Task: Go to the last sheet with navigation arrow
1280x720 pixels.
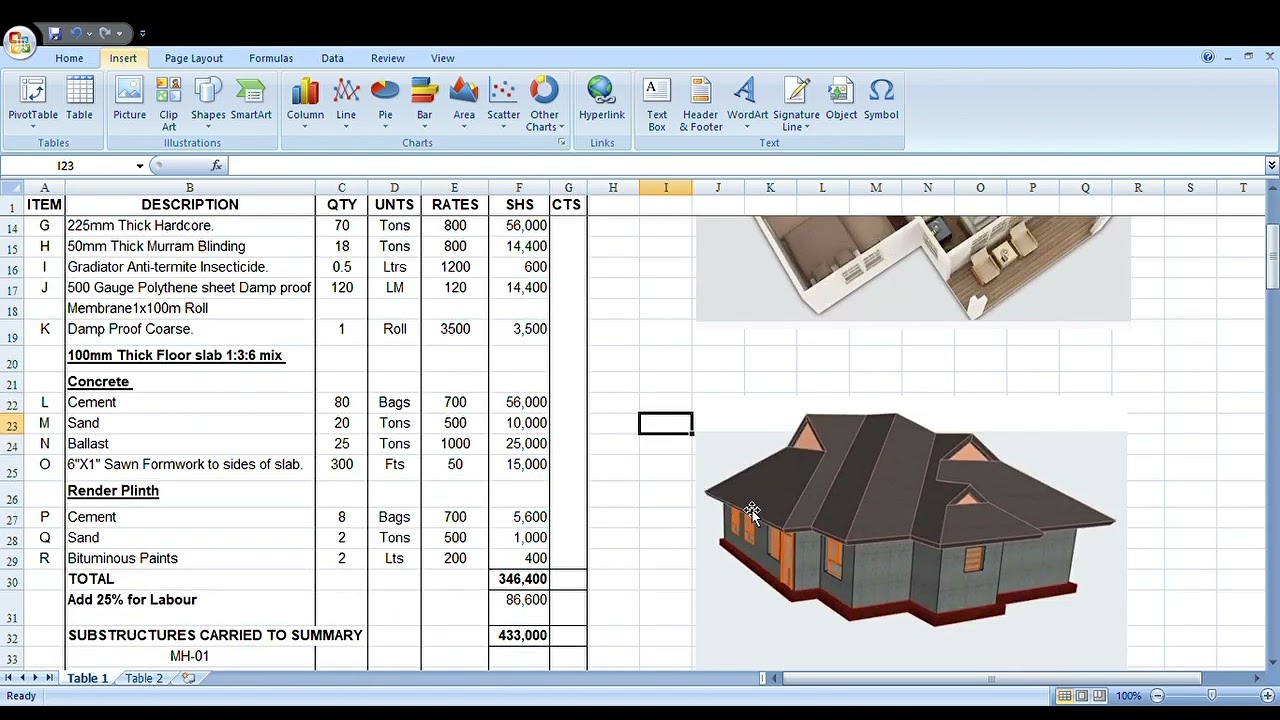Action: 50,678
